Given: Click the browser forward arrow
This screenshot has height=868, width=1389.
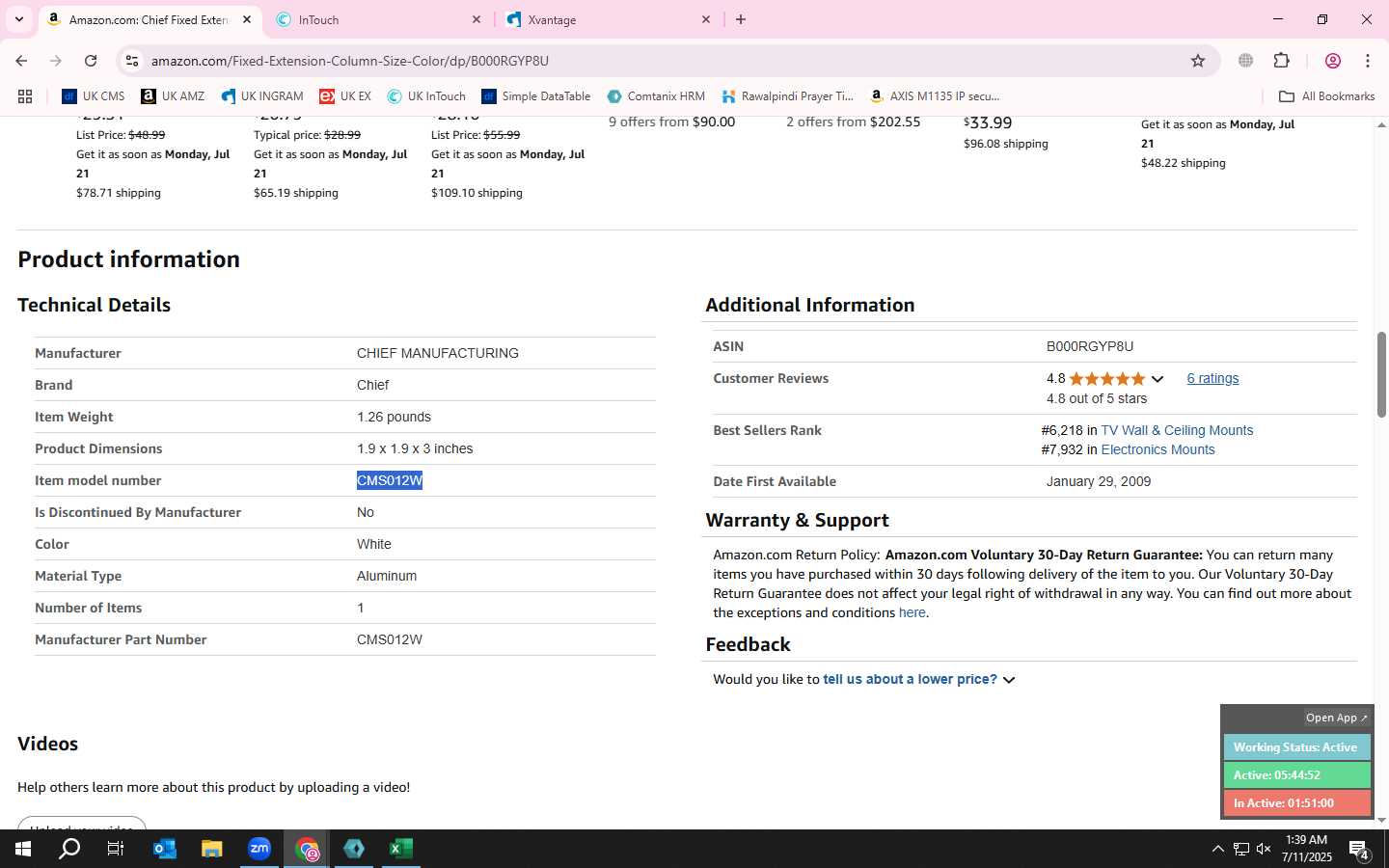Looking at the screenshot, I should pos(56,61).
